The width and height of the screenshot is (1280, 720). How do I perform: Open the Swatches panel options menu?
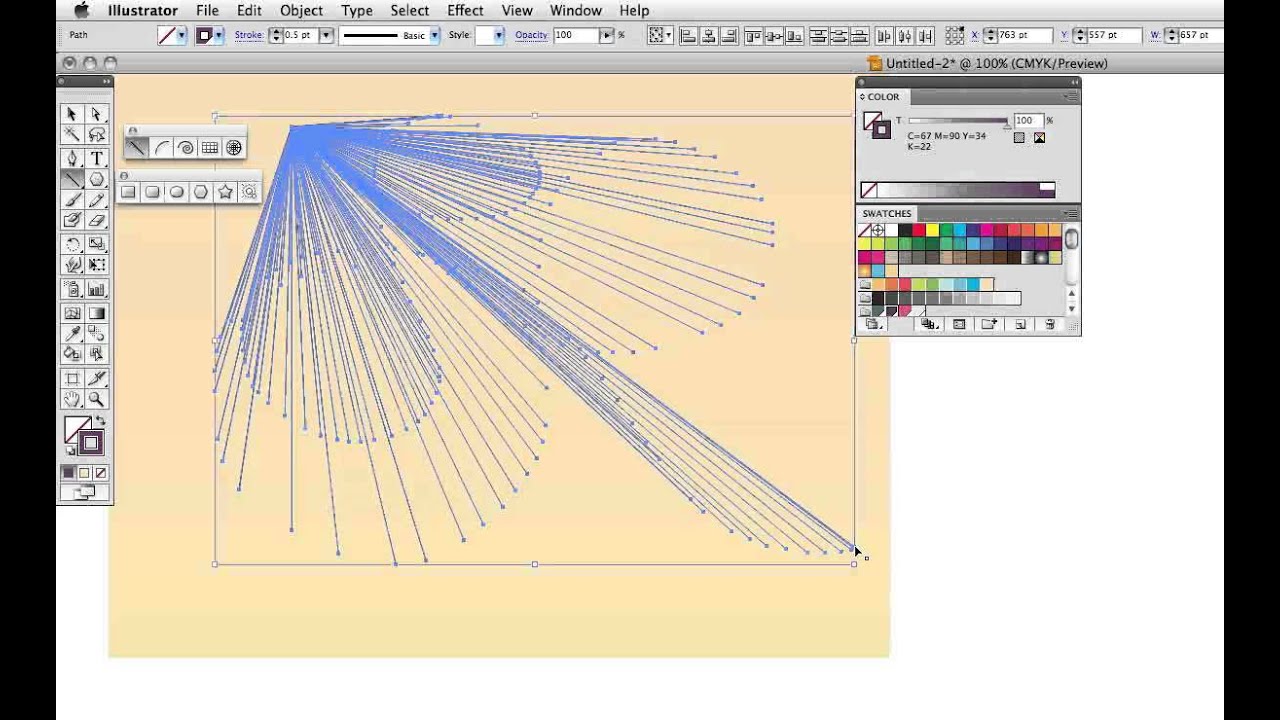click(1071, 214)
